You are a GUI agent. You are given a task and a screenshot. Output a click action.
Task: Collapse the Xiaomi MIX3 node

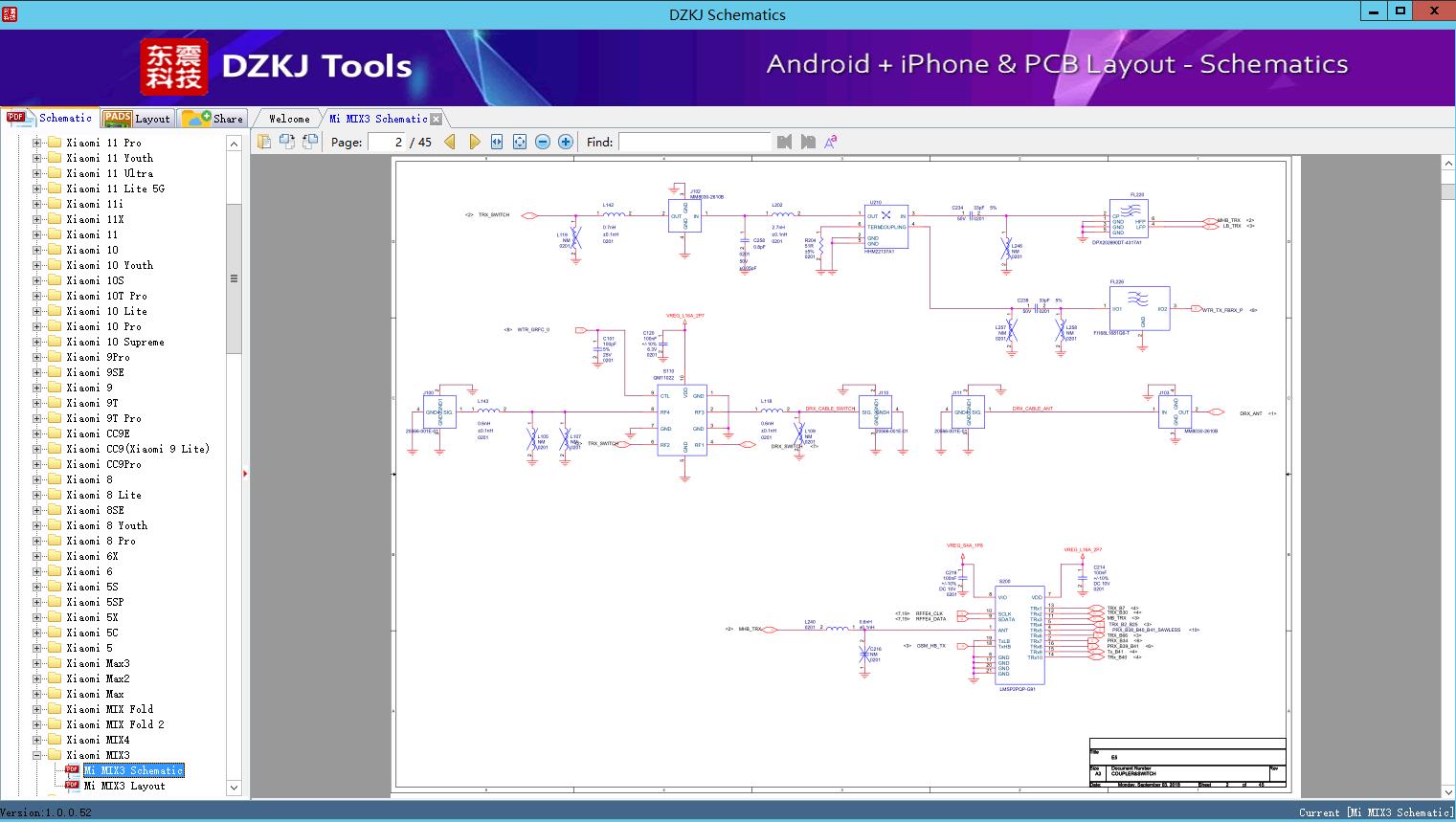[x=37, y=755]
